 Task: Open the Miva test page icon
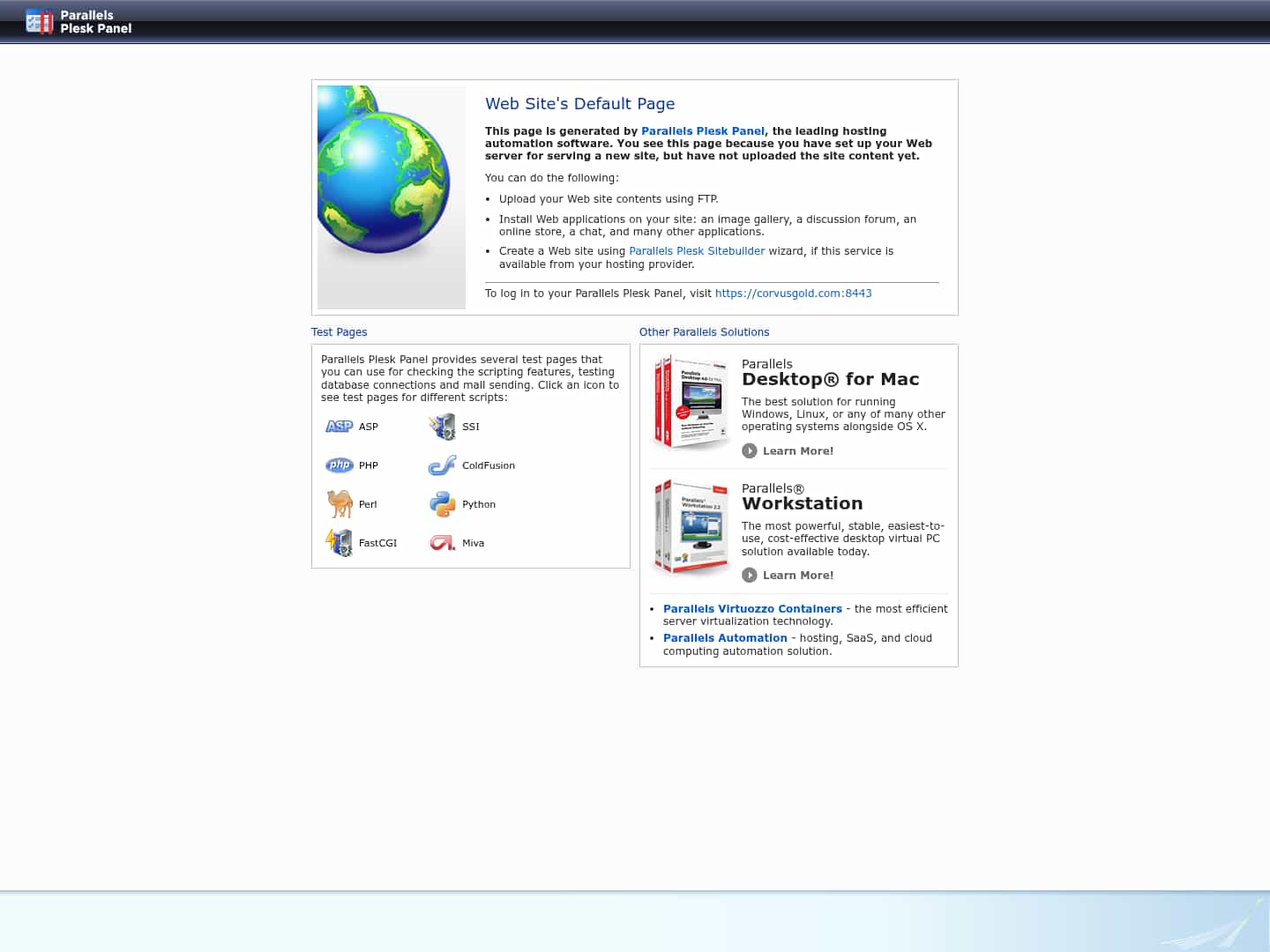(x=442, y=542)
